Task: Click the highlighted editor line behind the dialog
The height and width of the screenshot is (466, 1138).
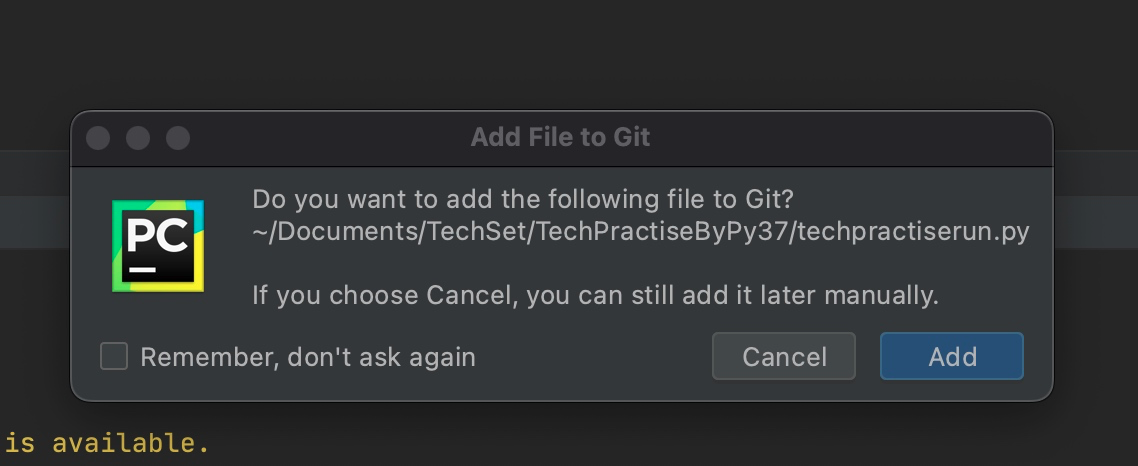Action: click(x=35, y=215)
